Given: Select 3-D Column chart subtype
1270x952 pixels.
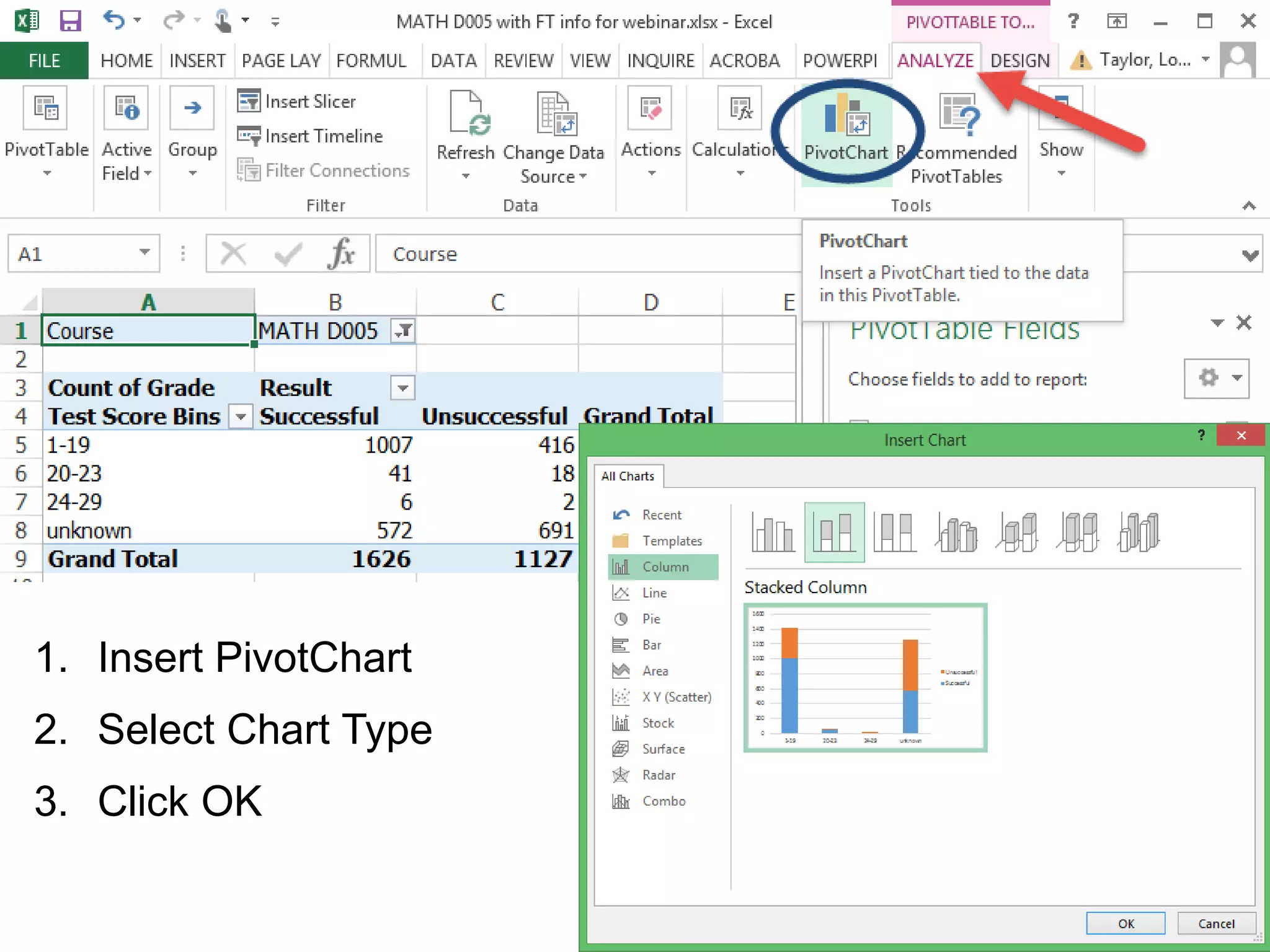Looking at the screenshot, I should pyautogui.click(x=1138, y=532).
